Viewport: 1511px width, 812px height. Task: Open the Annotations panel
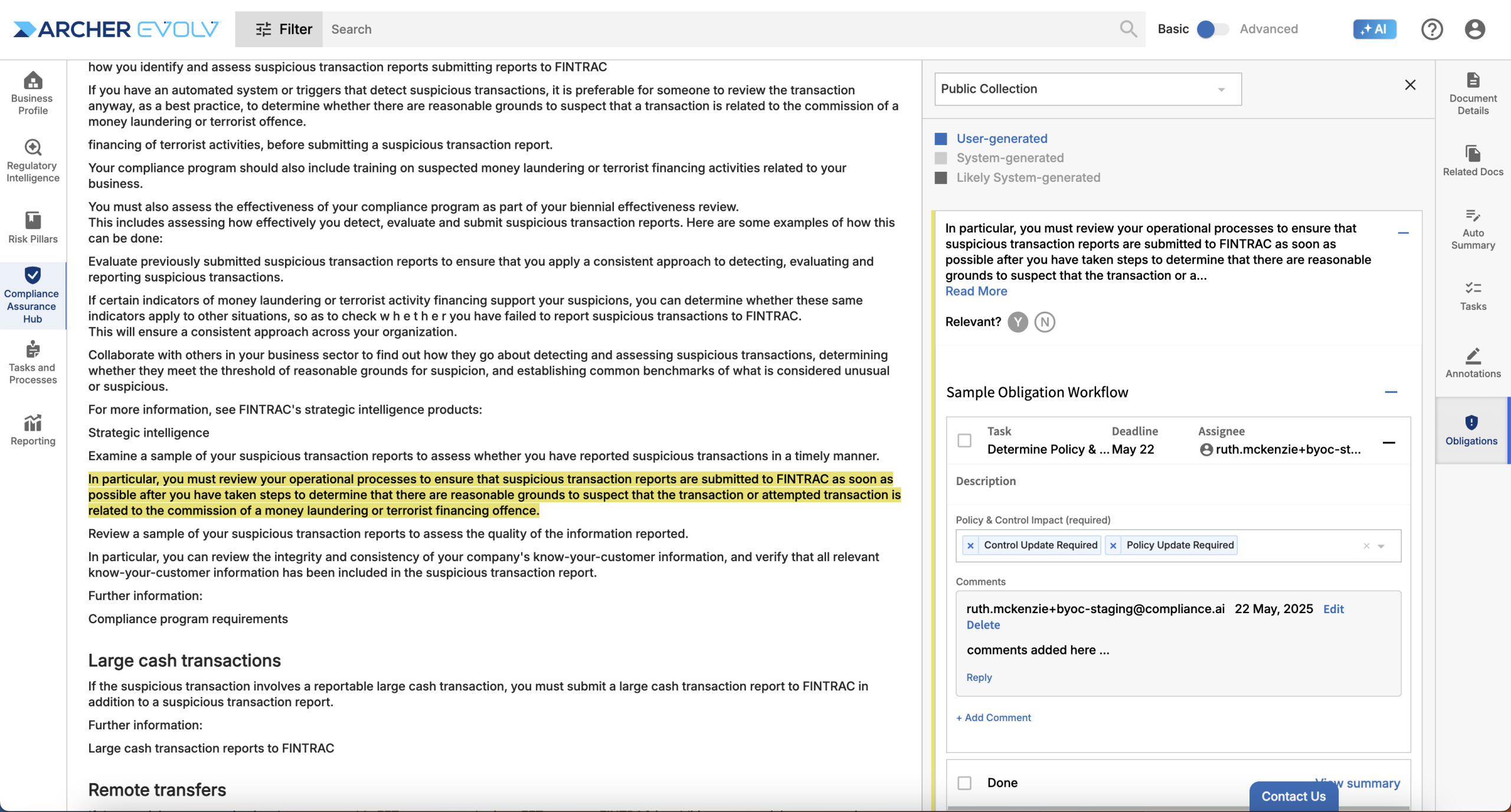pyautogui.click(x=1473, y=362)
